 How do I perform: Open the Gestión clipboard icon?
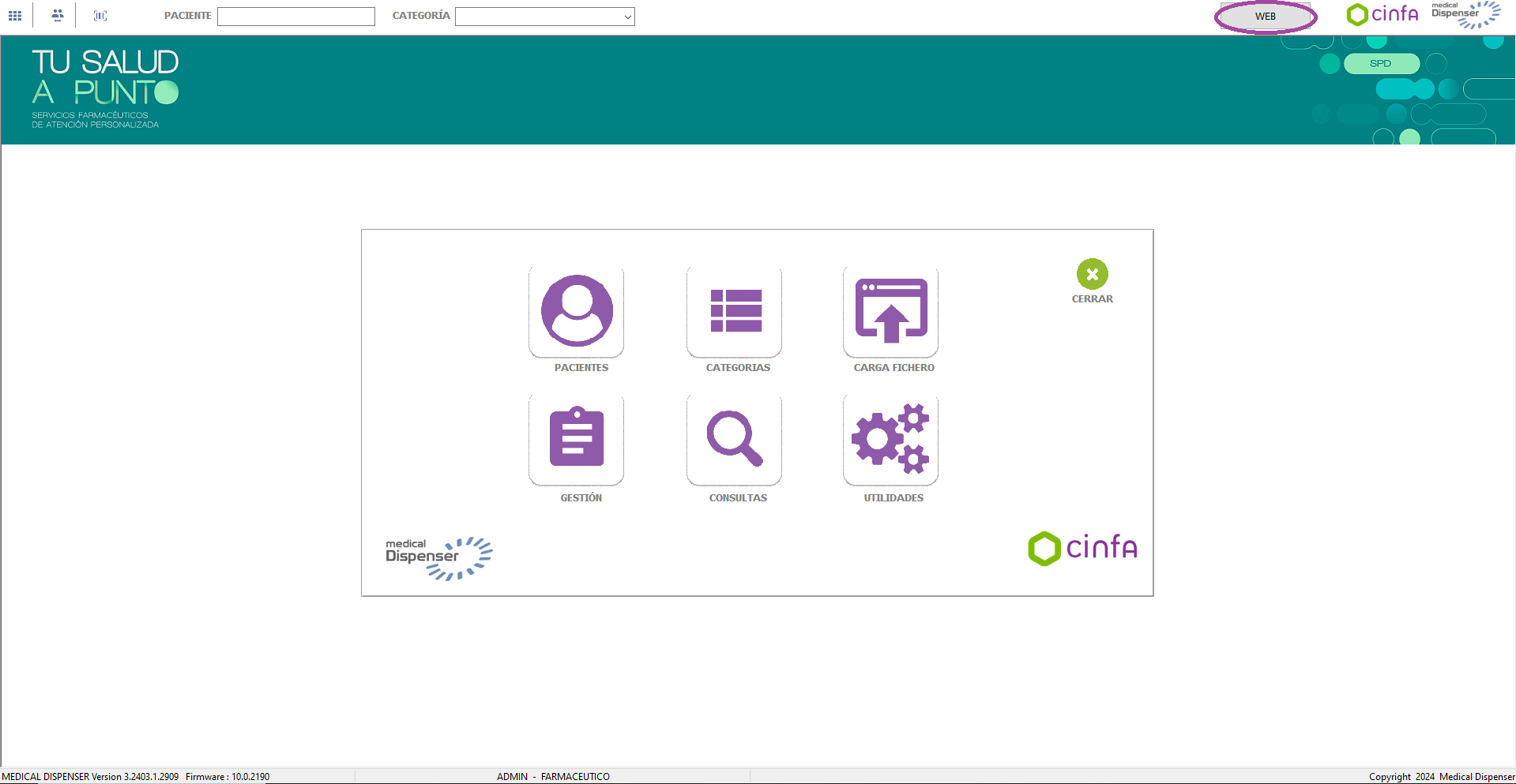(x=577, y=438)
